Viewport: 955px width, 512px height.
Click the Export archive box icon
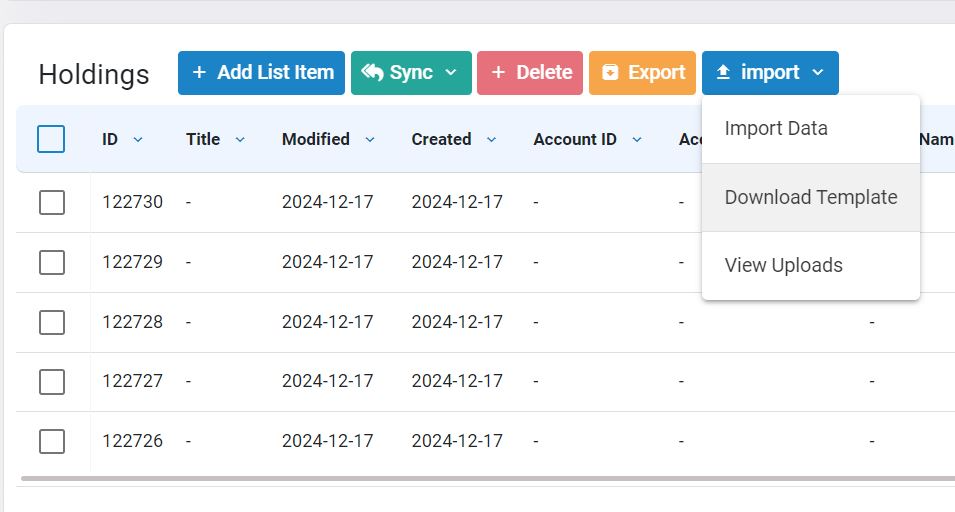click(610, 72)
